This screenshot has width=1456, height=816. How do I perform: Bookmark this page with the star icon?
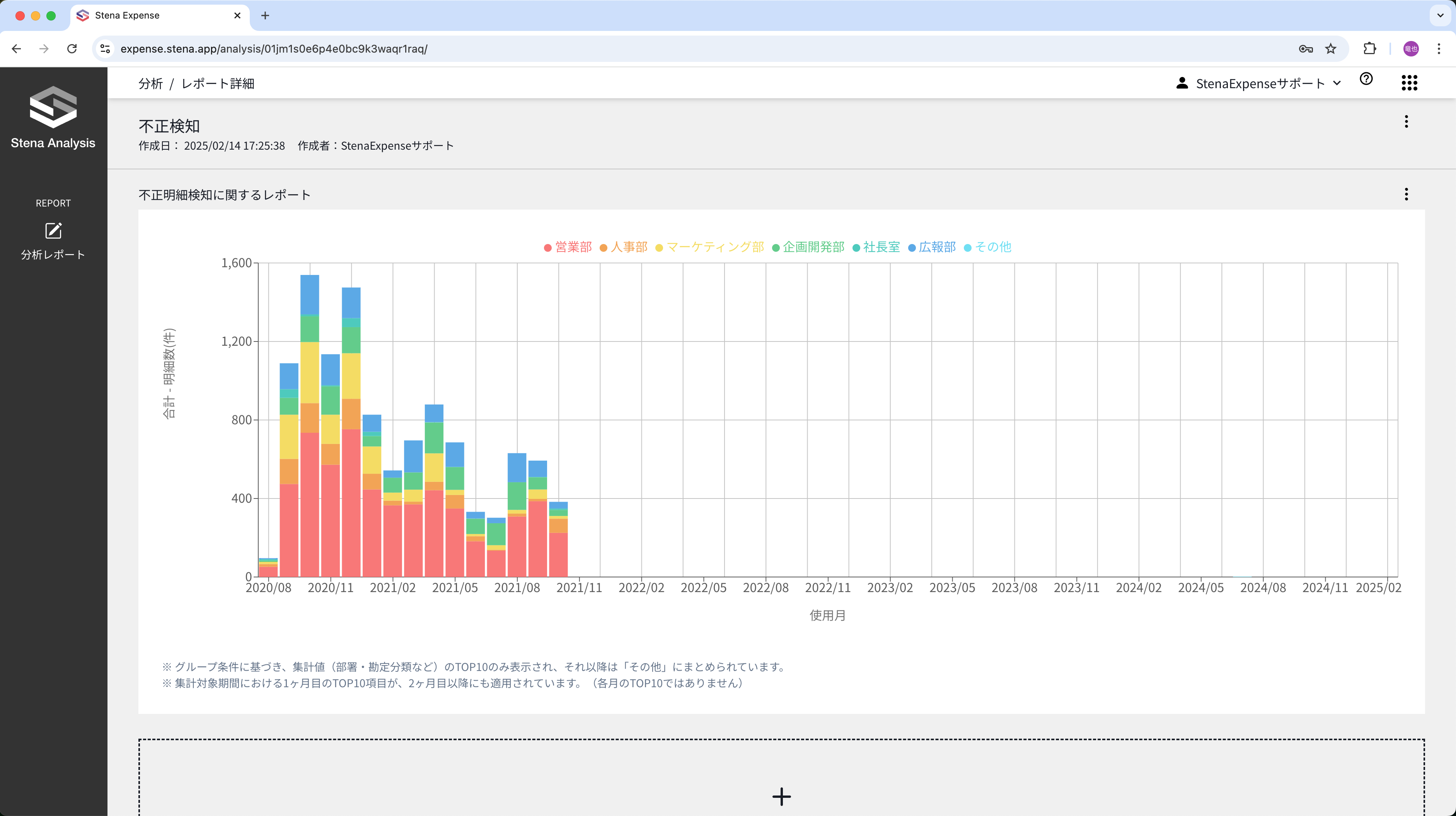(1330, 49)
